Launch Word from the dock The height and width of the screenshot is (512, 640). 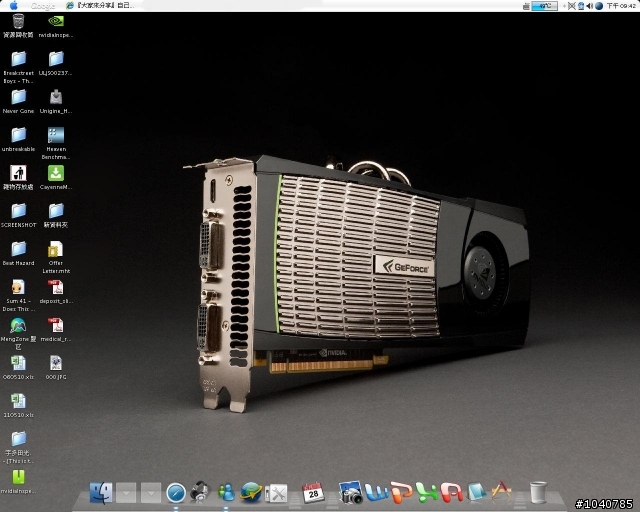point(376,492)
